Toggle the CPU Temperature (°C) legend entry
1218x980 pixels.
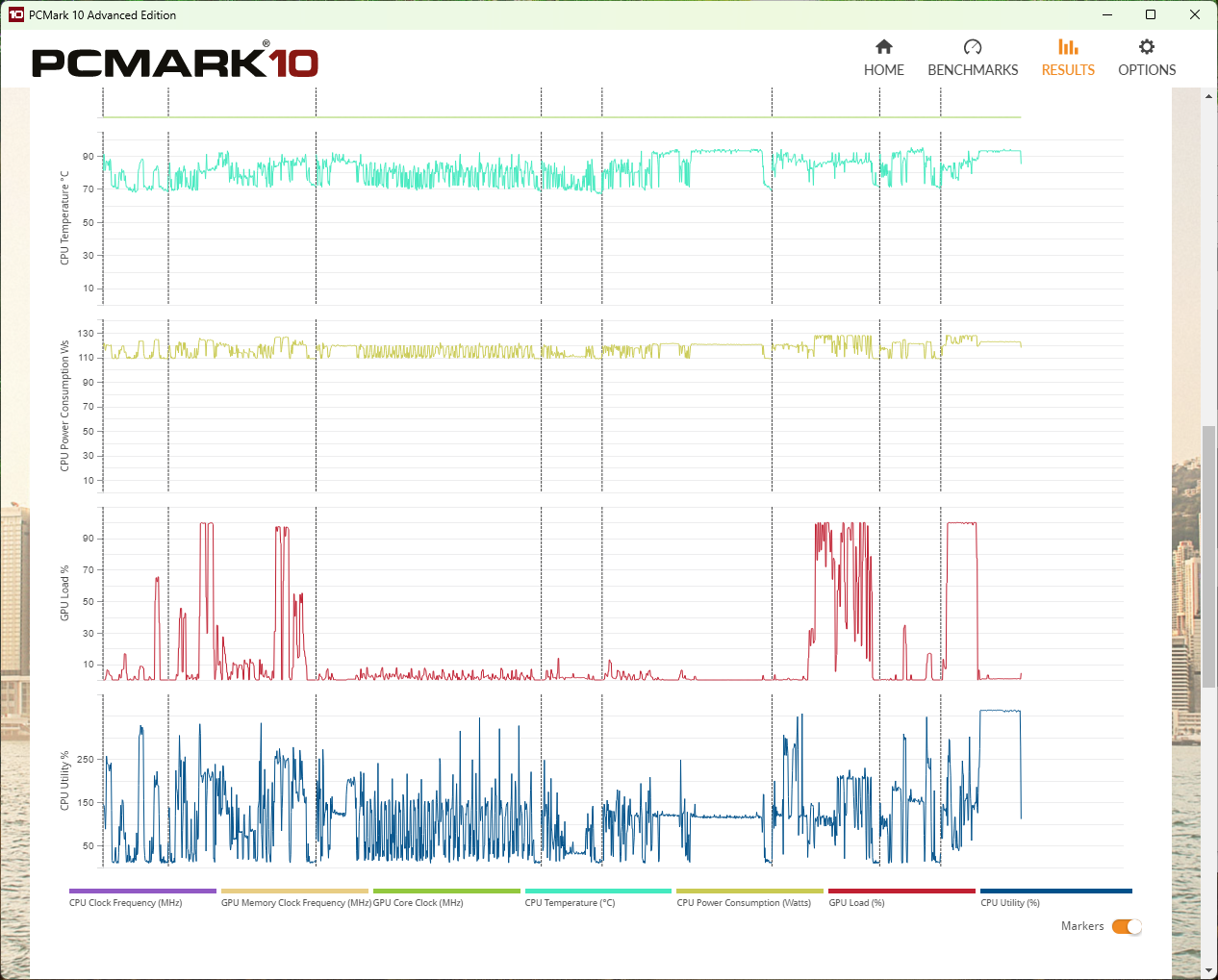coord(570,902)
